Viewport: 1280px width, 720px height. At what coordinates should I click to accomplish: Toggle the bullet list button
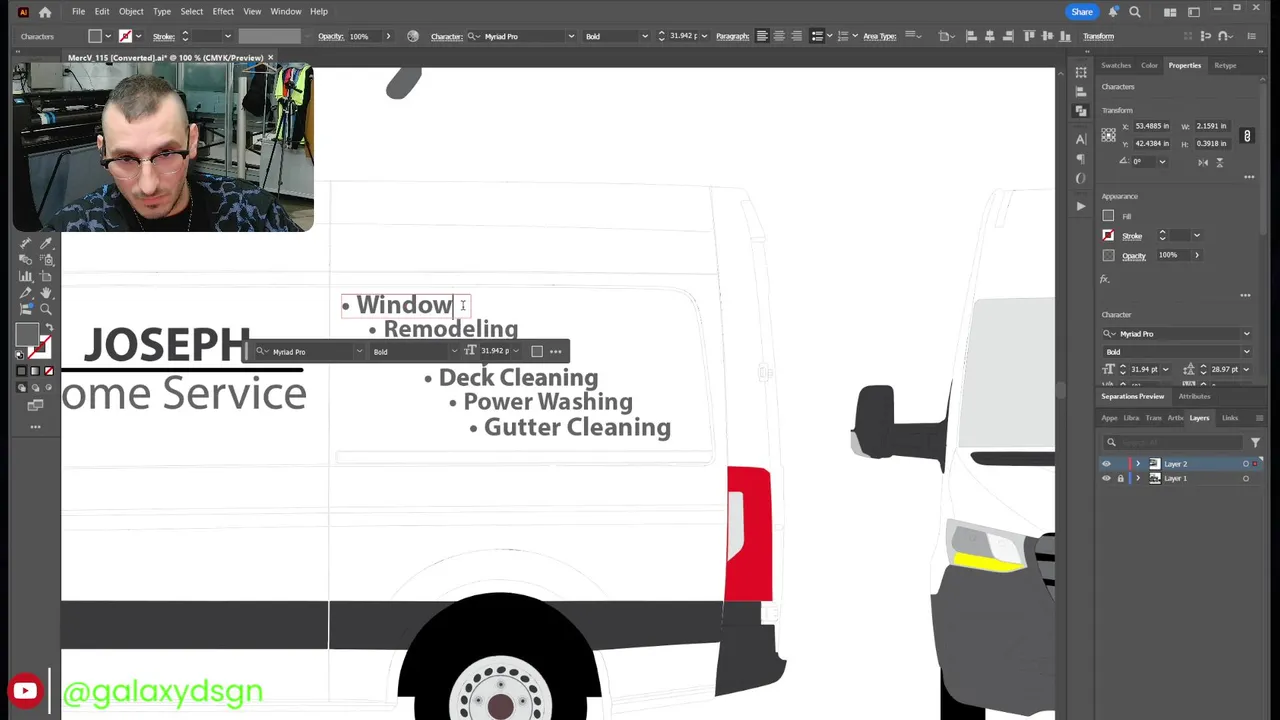coord(817,36)
